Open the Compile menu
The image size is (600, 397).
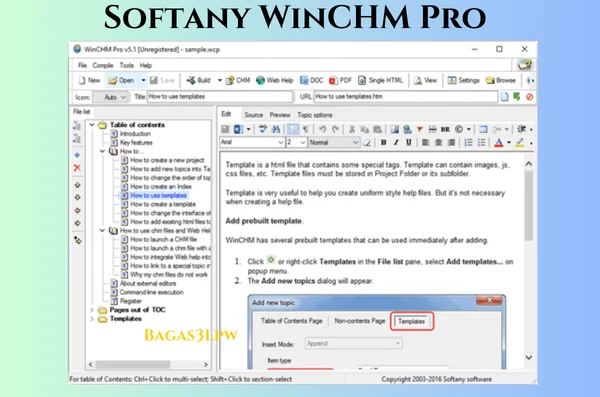pyautogui.click(x=103, y=65)
